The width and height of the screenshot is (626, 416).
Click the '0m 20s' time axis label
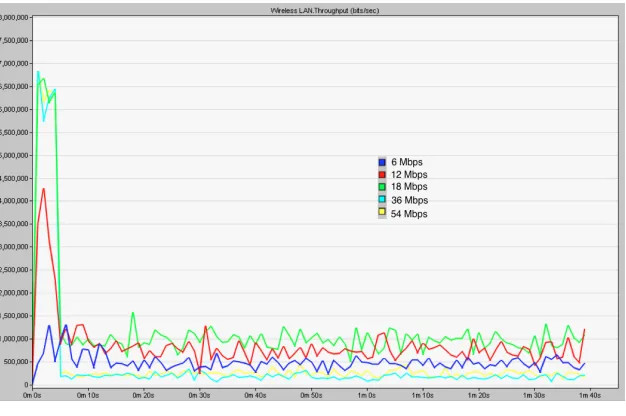coord(143,395)
